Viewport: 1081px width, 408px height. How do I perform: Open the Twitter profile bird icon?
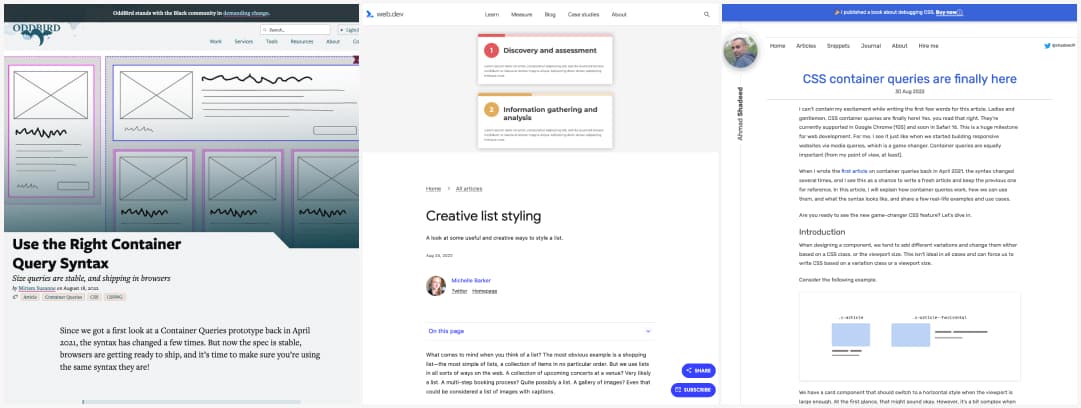[x=1048, y=46]
